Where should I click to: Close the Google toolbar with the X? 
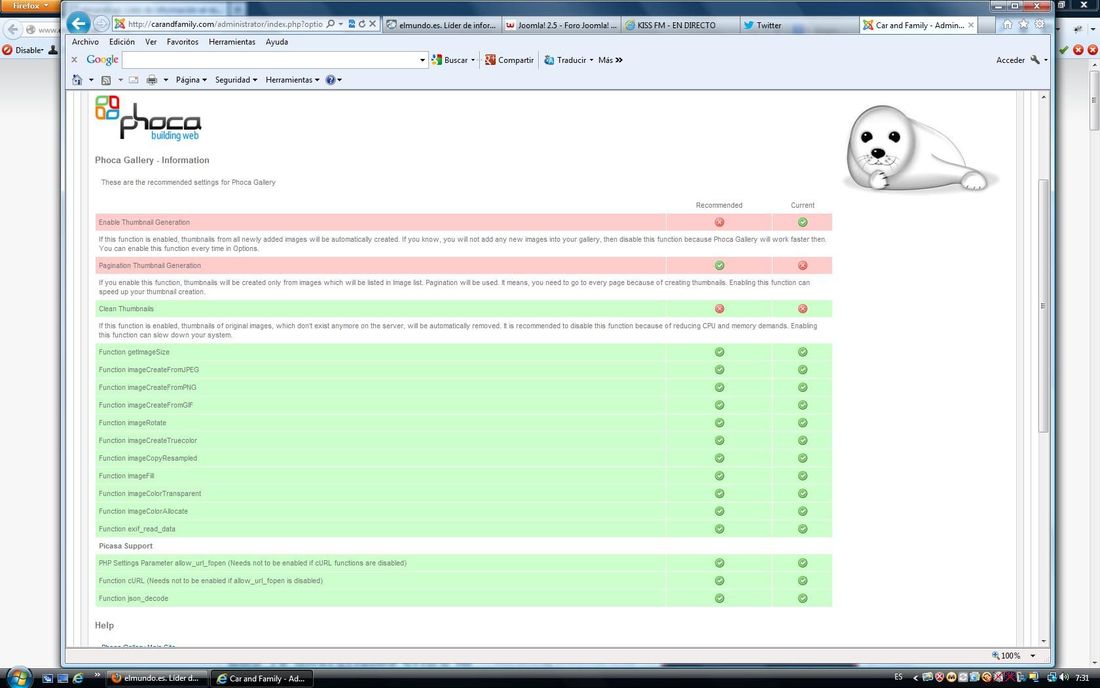74,60
